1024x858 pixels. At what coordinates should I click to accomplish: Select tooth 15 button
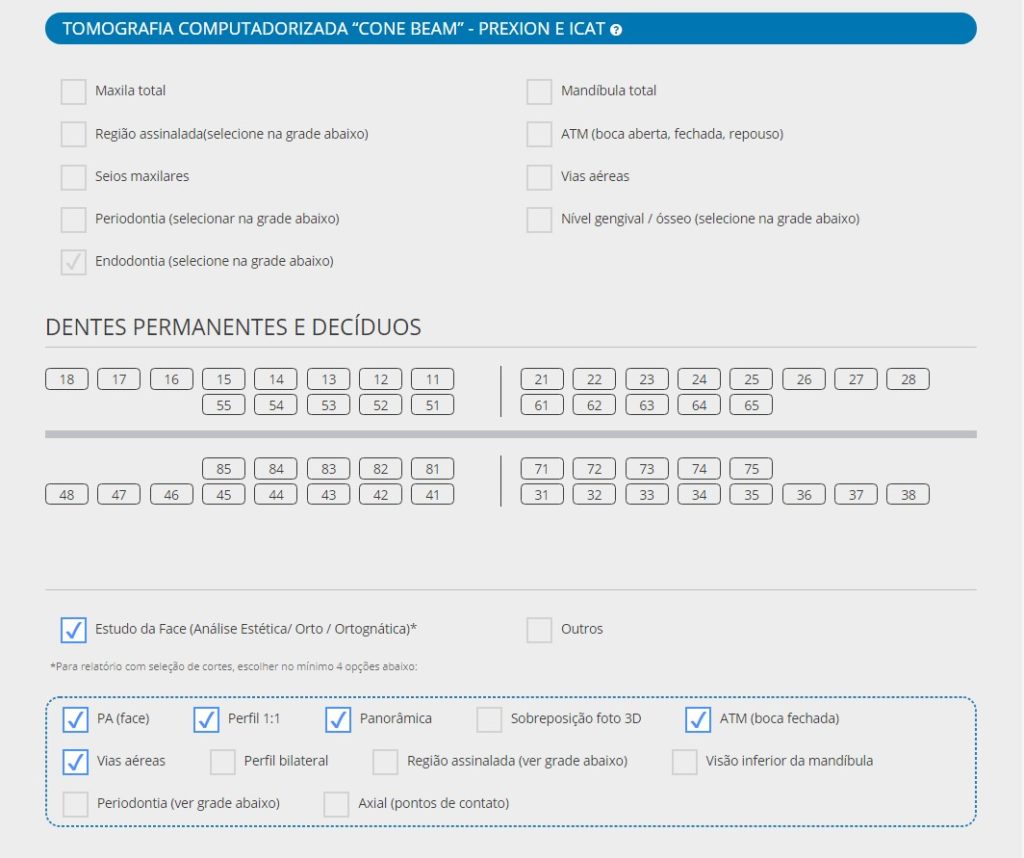[x=223, y=379]
